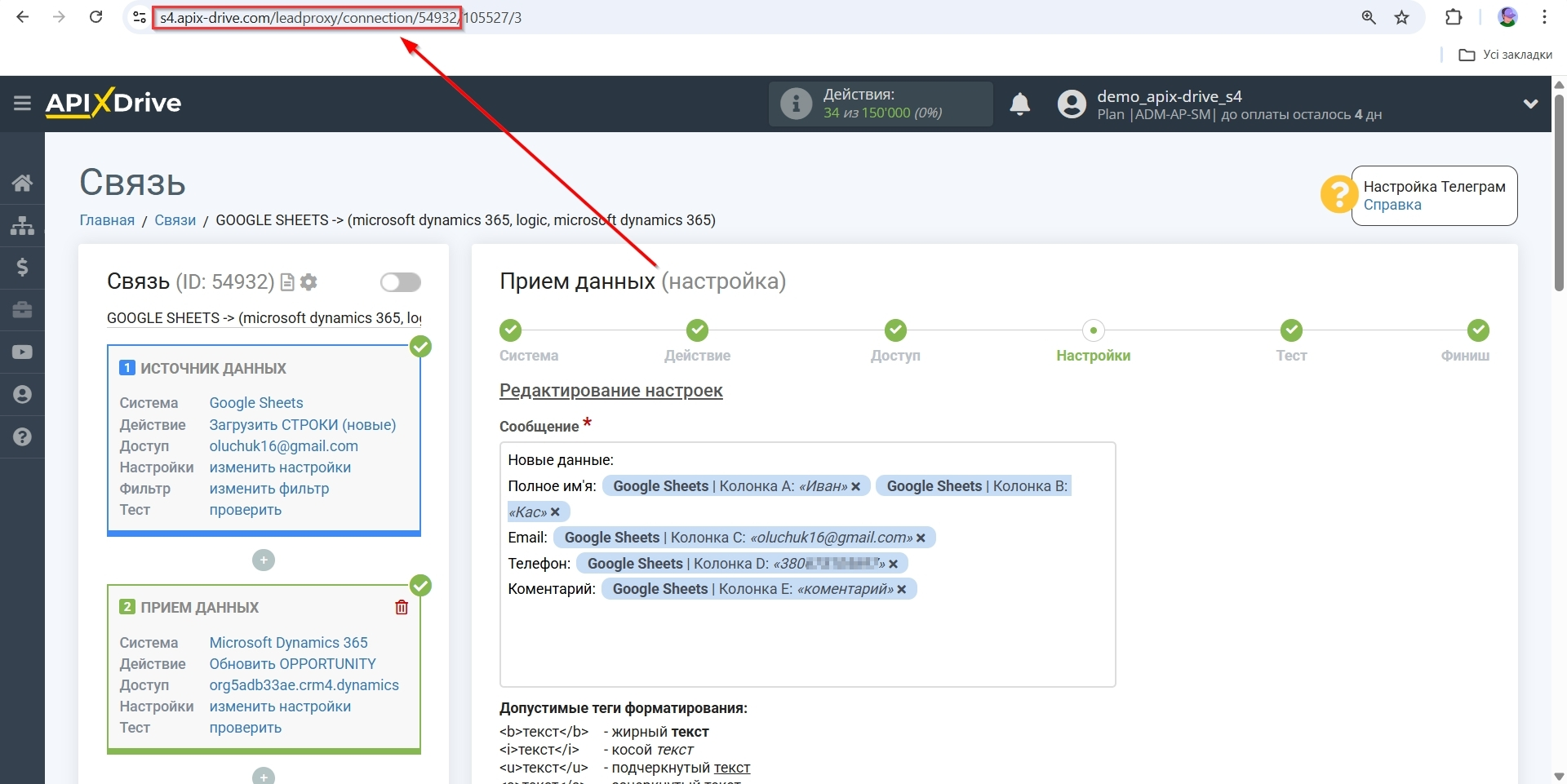Go to Настройки step
This screenshot has width=1567, height=784.
pyautogui.click(x=1093, y=330)
